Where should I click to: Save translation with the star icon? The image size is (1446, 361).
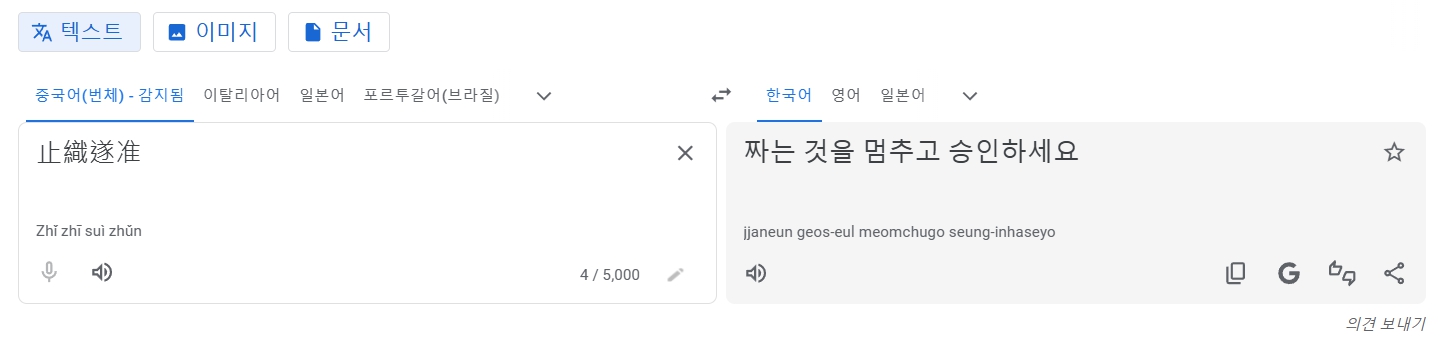click(1394, 153)
